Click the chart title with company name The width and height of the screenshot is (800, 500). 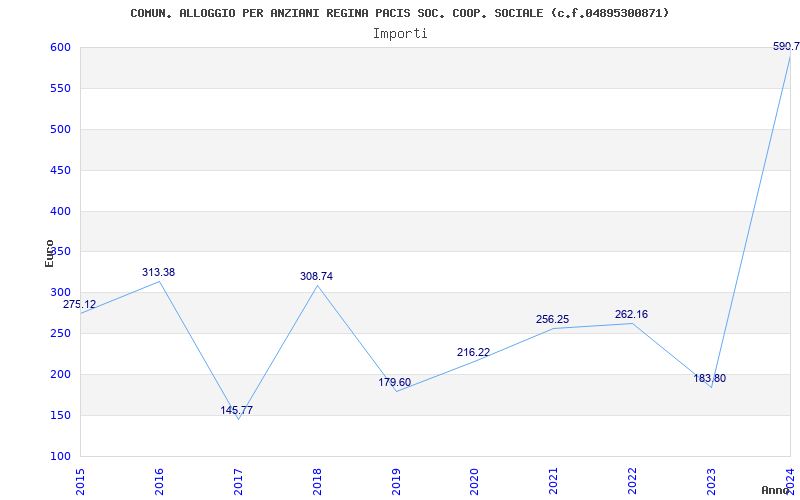(x=400, y=13)
